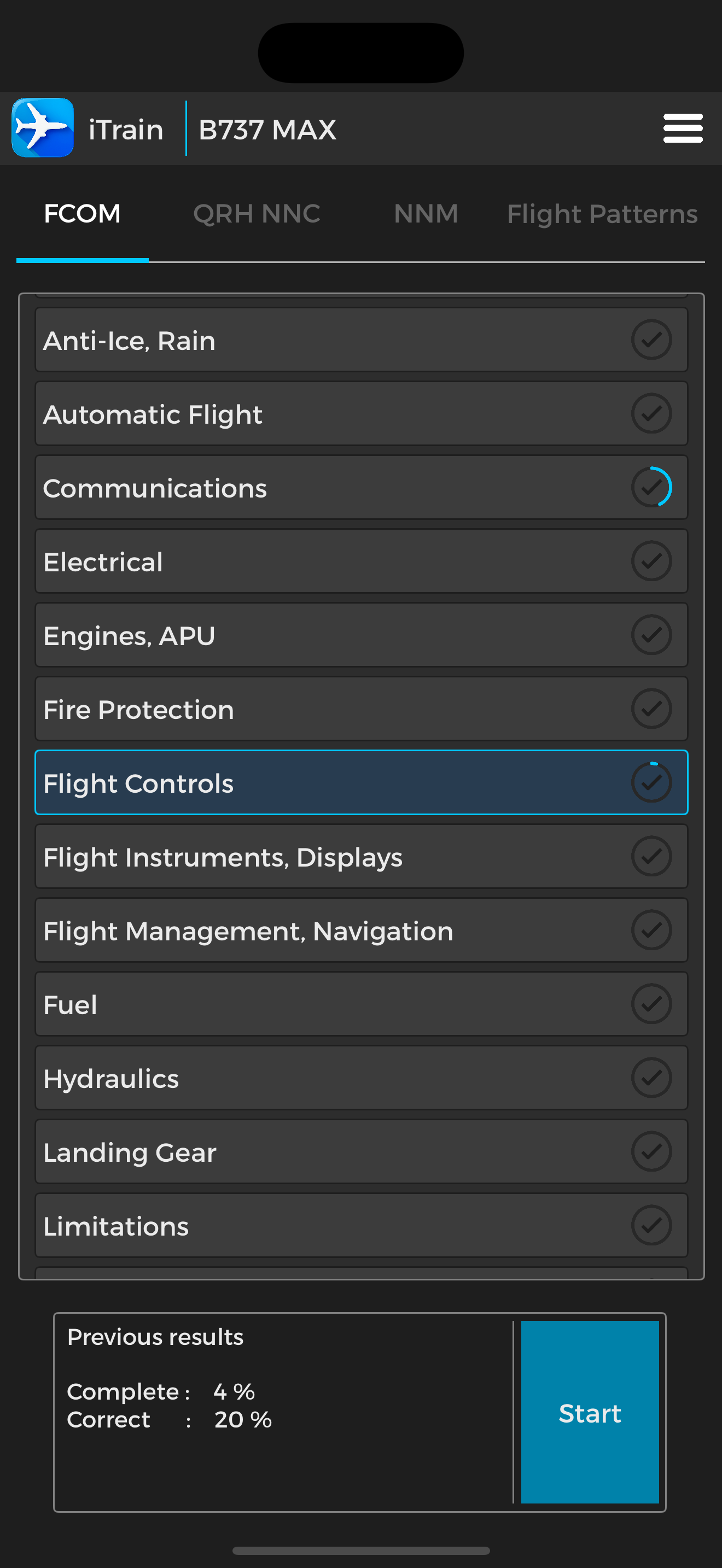Switch to the QRH NNC tab
Viewport: 722px width, 1568px height.
pyautogui.click(x=257, y=214)
